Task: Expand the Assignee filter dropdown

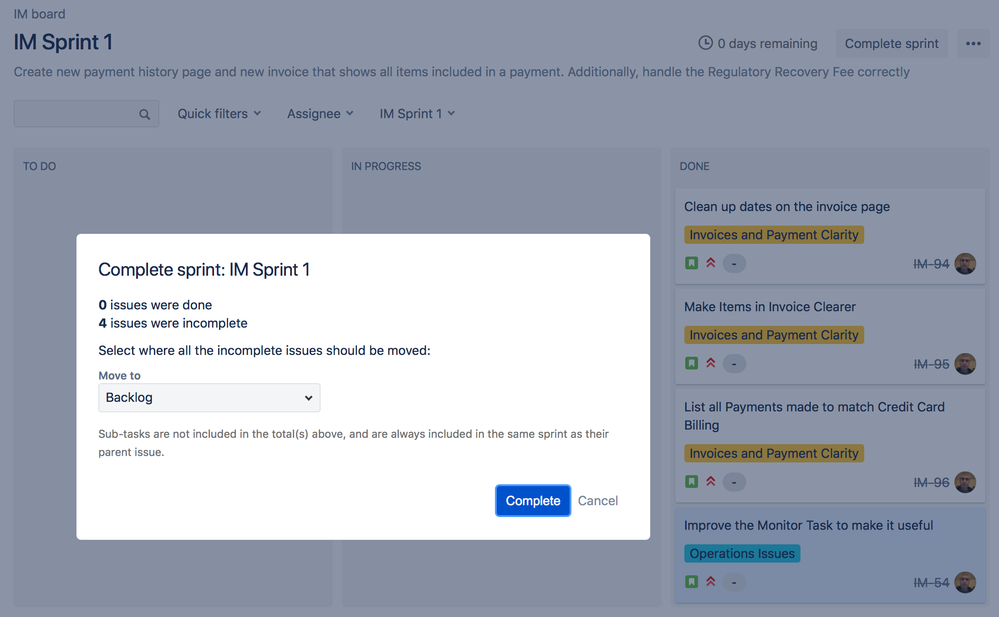Action: (x=320, y=113)
